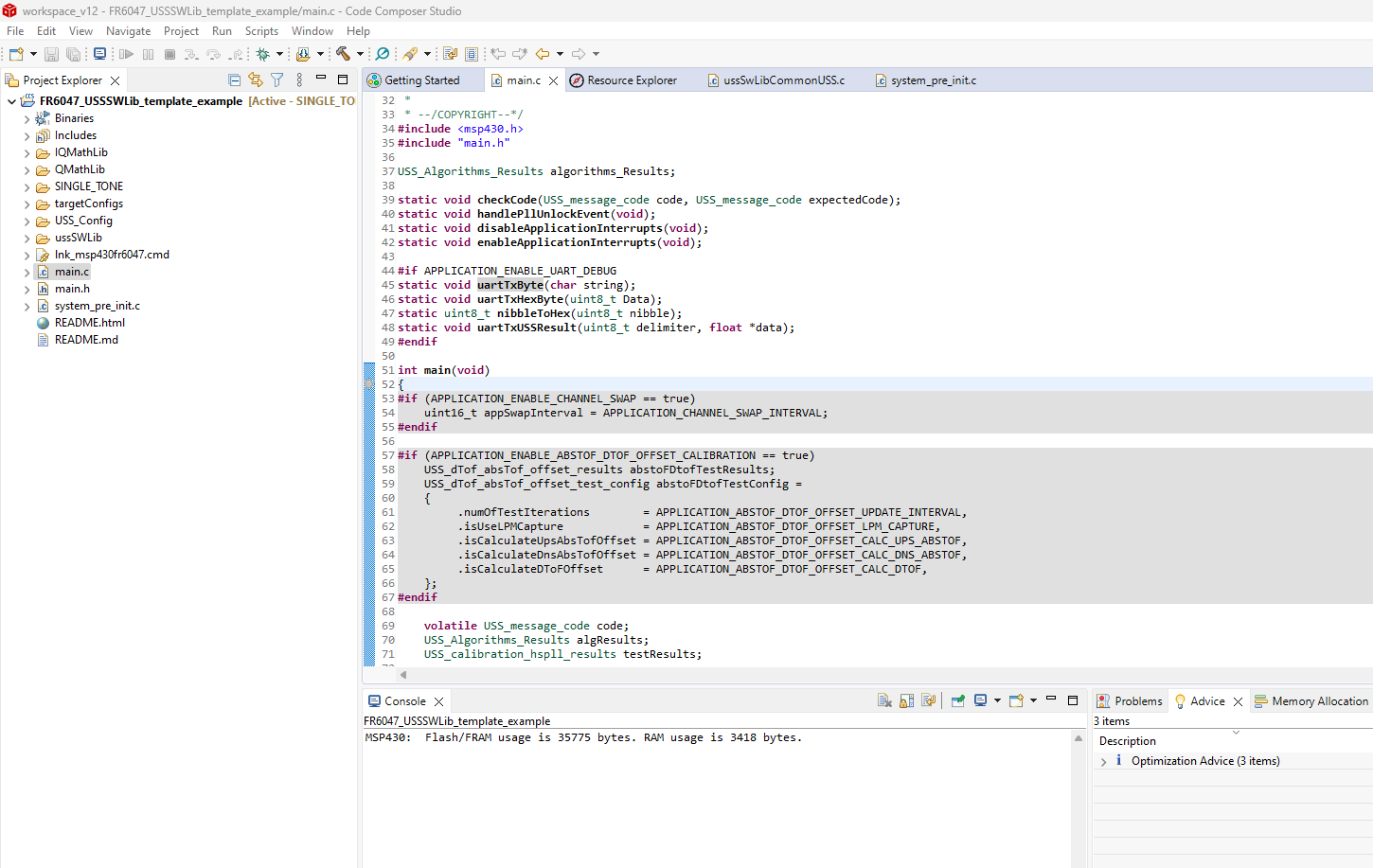1373x868 pixels.
Task: Toggle Scroll Lock in the Console
Action: click(906, 701)
